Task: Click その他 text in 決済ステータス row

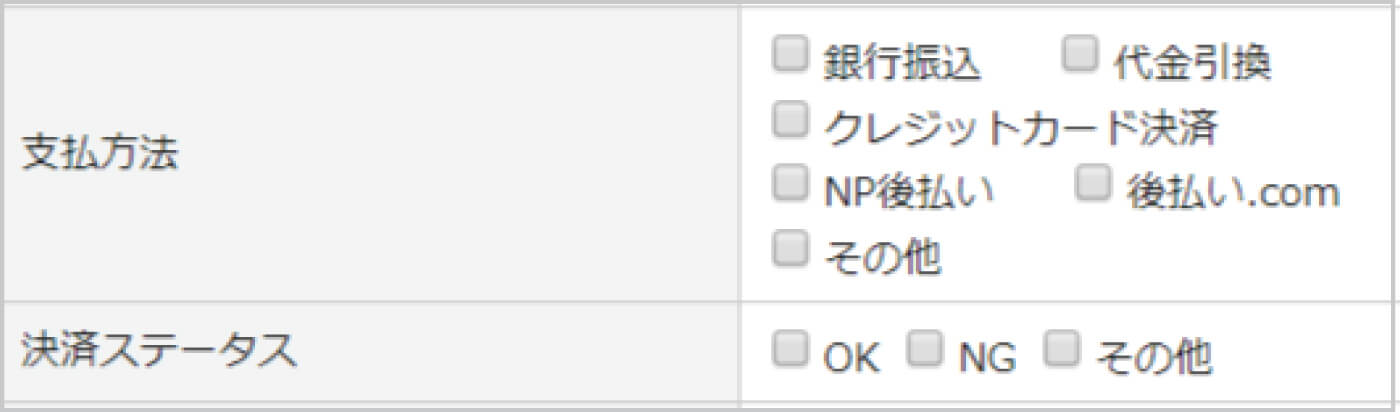Action: (1153, 357)
